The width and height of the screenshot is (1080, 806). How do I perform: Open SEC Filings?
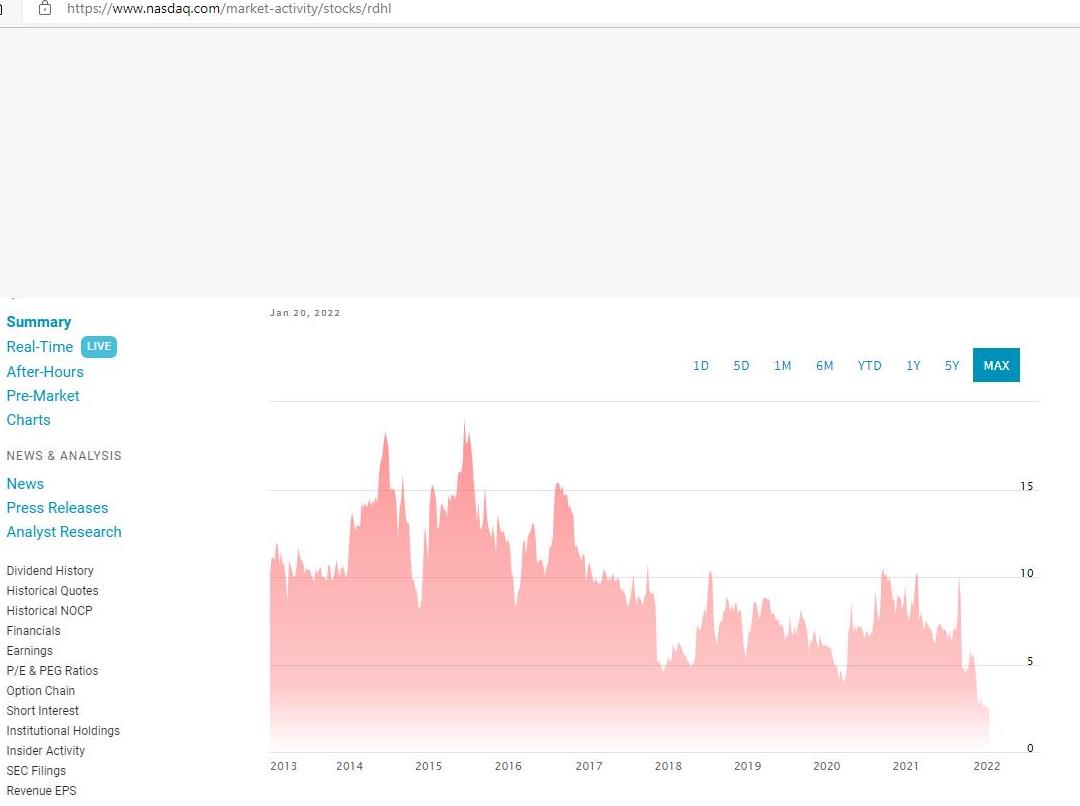[36, 770]
